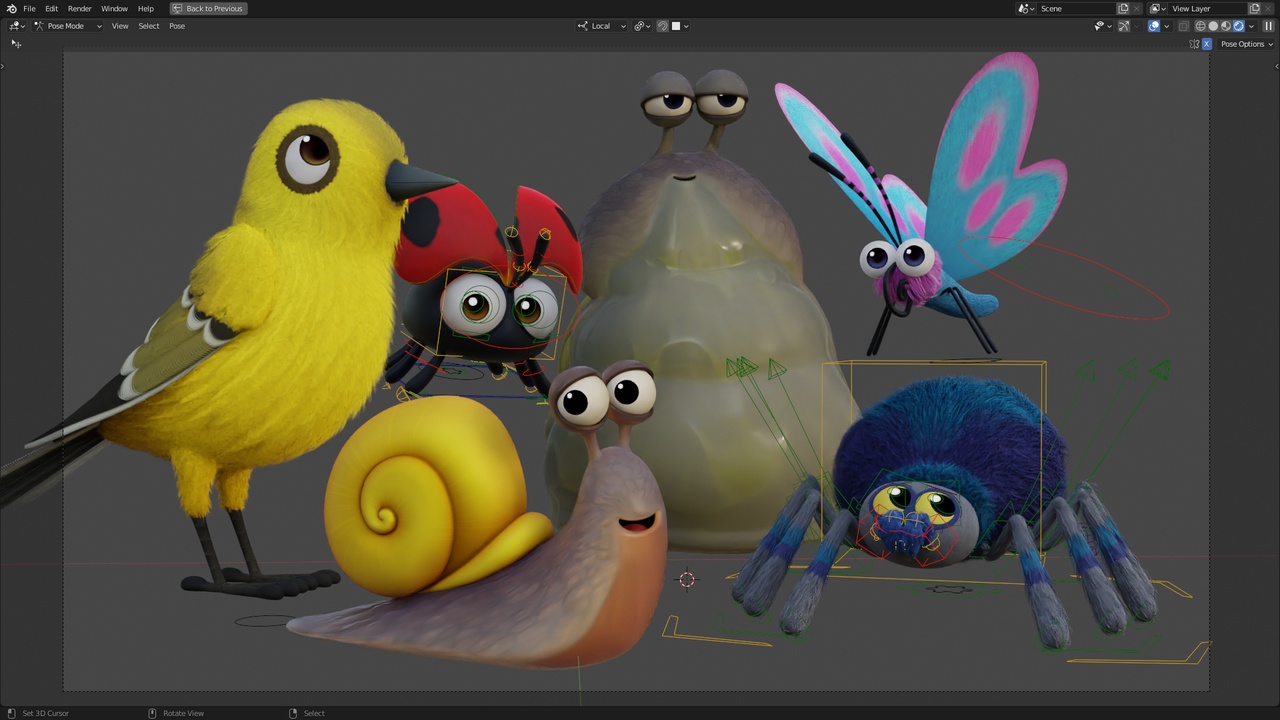Open the Render menu
Image resolution: width=1280 pixels, height=720 pixels.
click(x=79, y=8)
